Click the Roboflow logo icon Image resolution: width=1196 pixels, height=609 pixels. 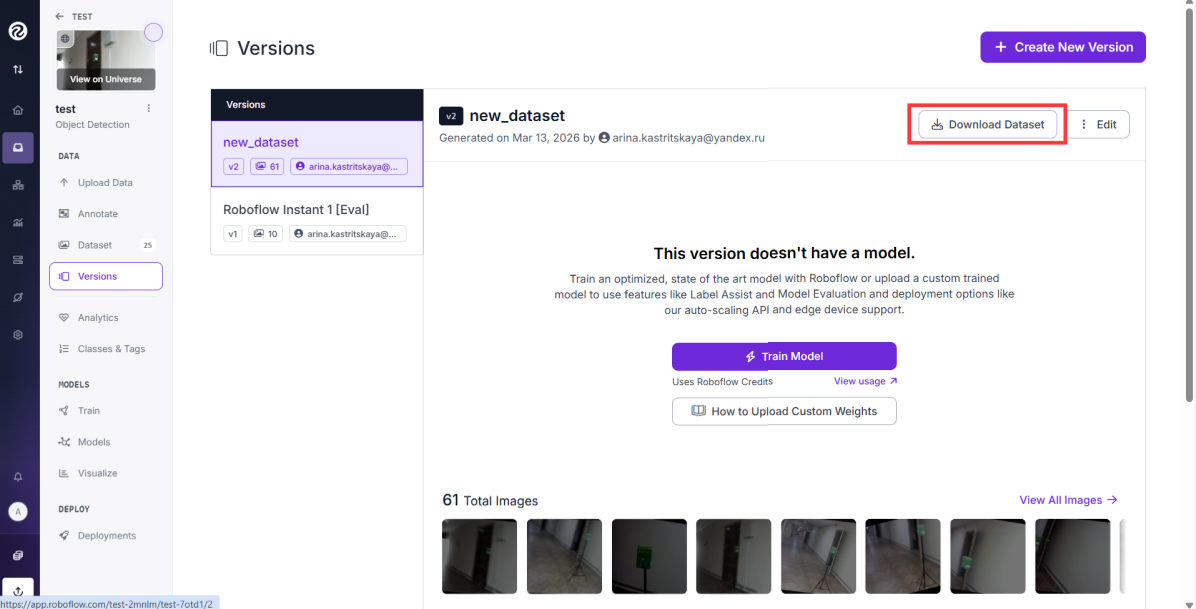(x=18, y=31)
